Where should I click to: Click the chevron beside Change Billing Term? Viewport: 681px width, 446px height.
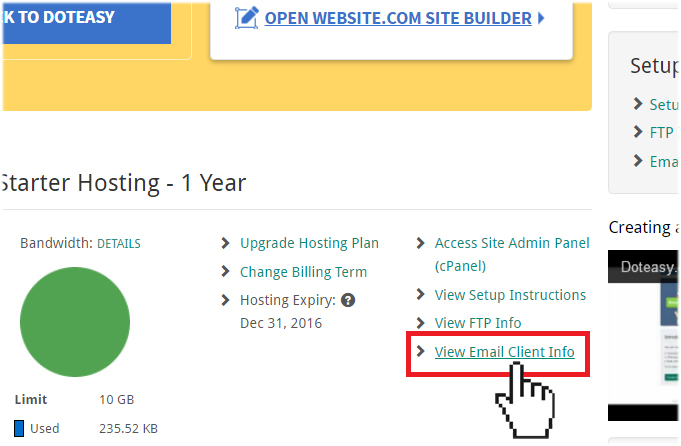(225, 271)
